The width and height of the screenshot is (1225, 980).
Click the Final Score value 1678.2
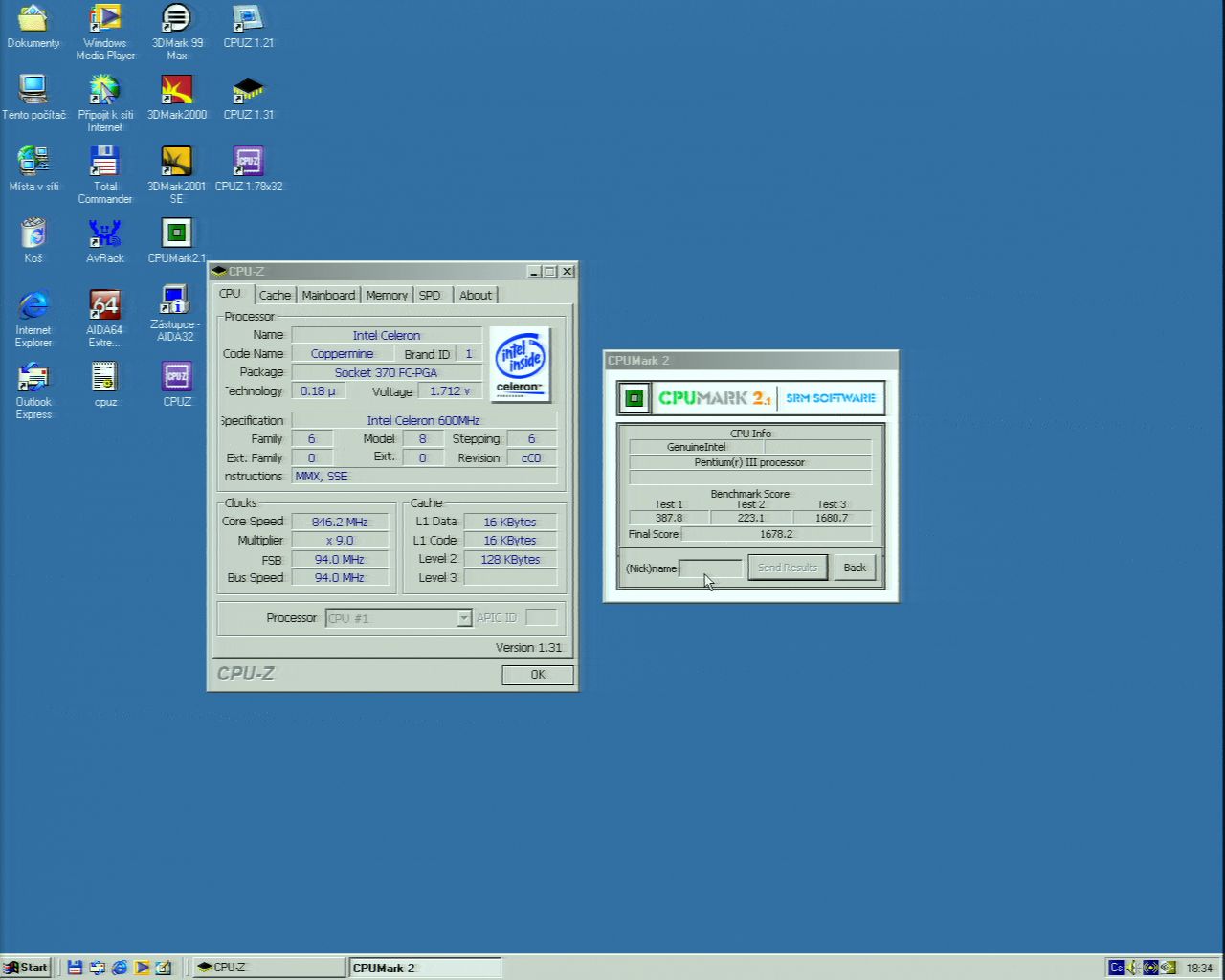776,534
